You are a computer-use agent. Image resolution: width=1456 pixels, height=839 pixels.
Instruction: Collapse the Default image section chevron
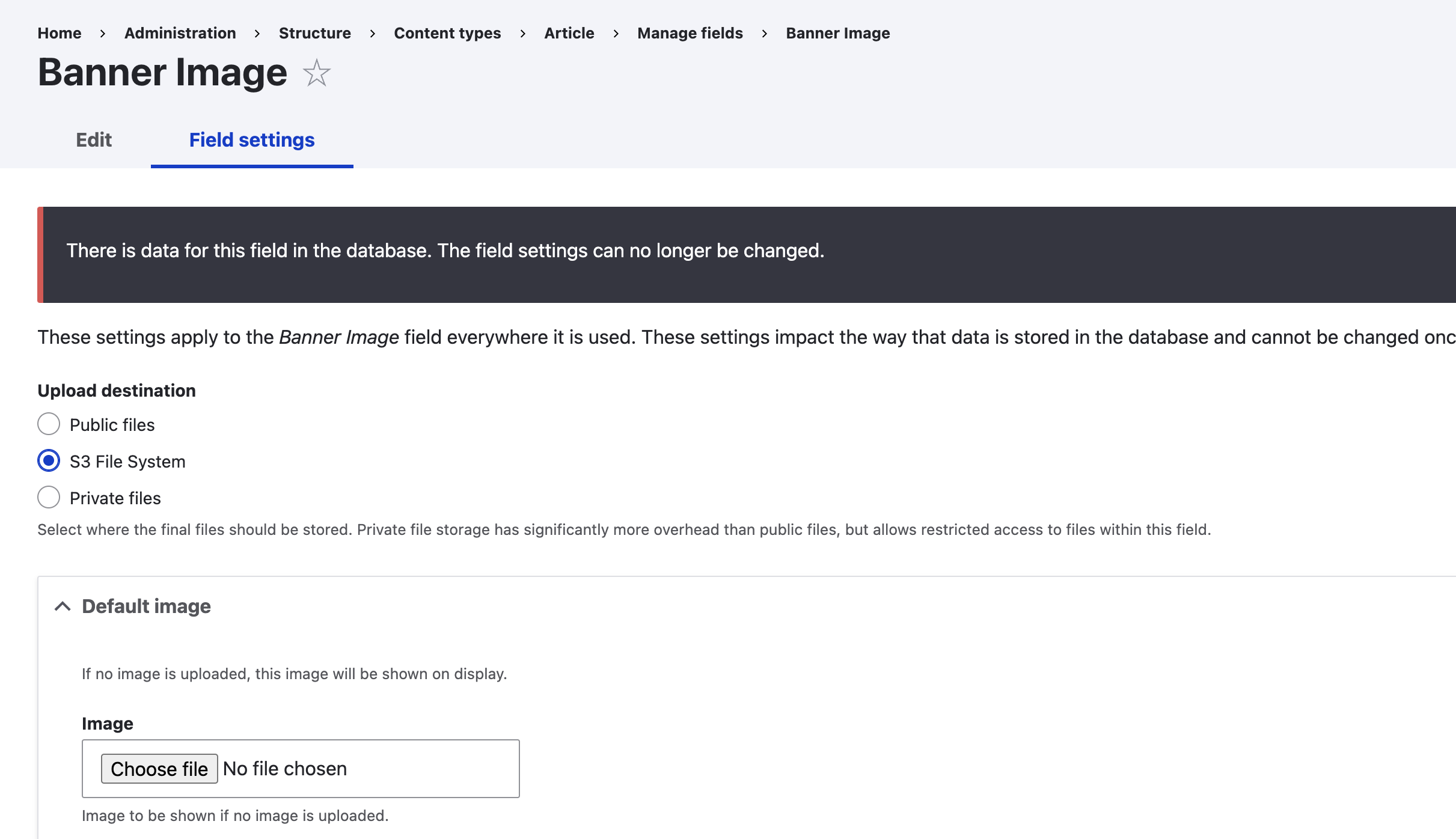pyautogui.click(x=63, y=606)
